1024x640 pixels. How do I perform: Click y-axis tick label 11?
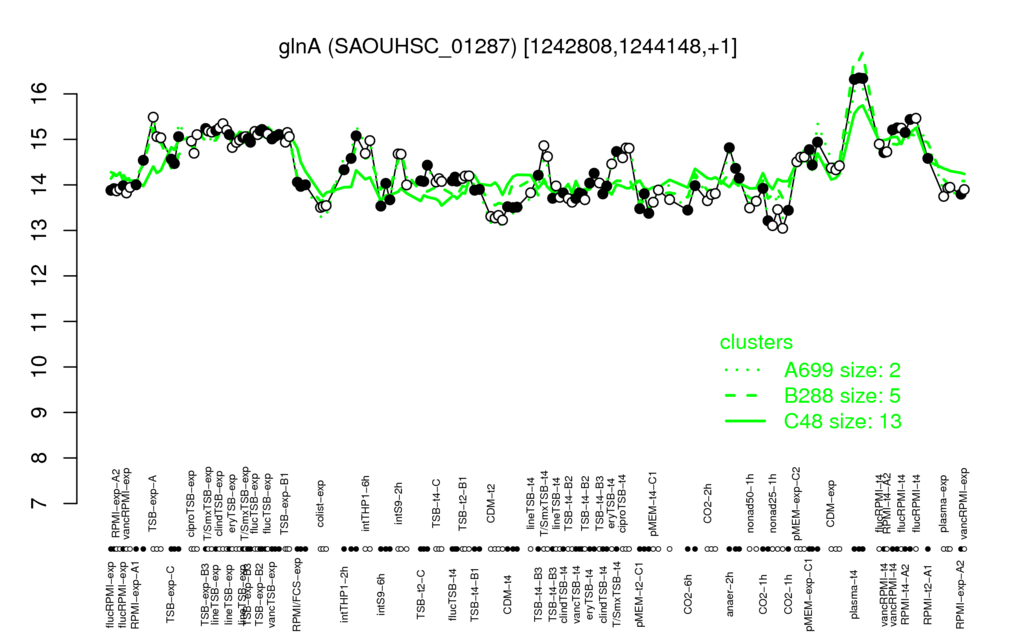pyautogui.click(x=39, y=321)
